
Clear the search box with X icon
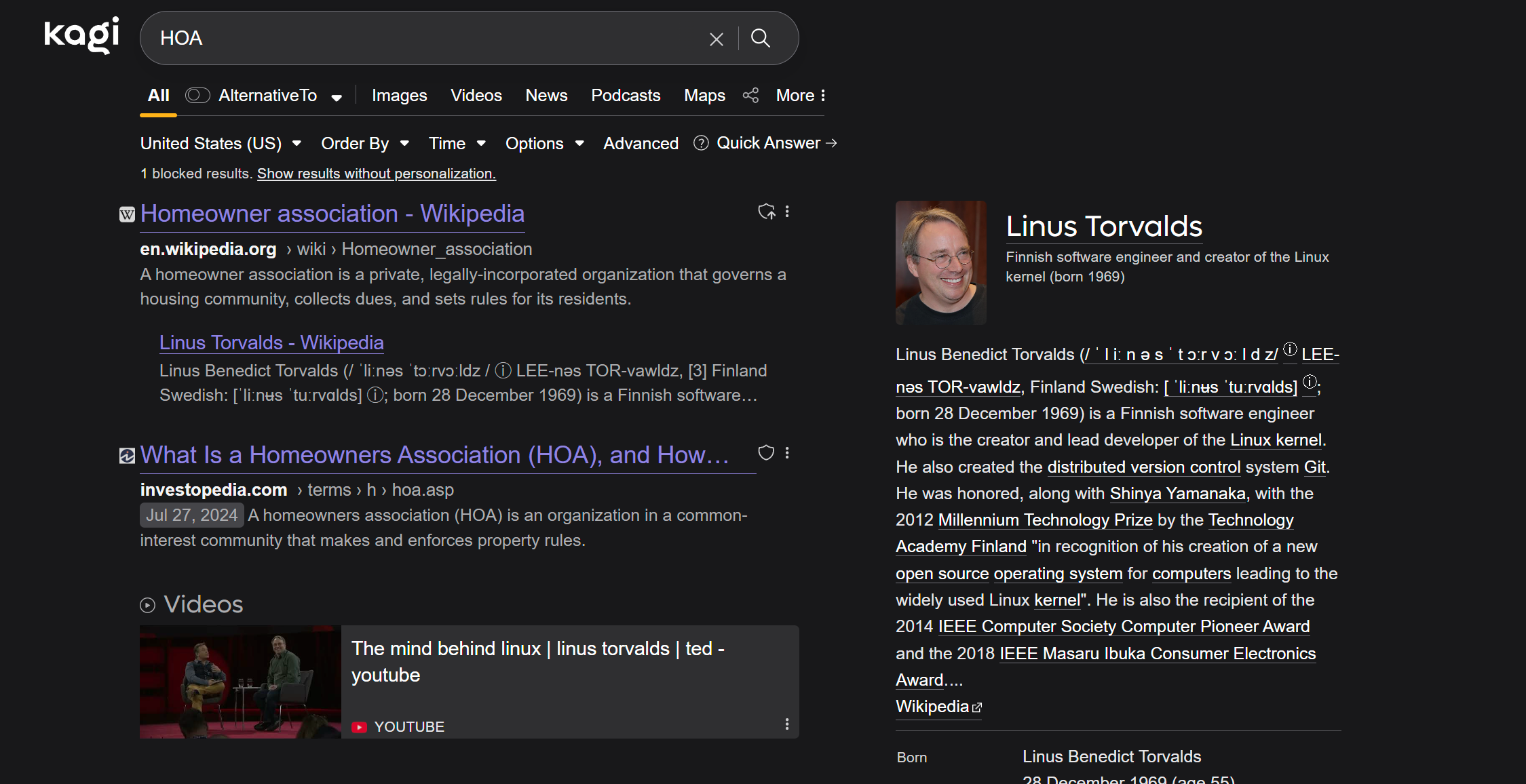point(716,39)
